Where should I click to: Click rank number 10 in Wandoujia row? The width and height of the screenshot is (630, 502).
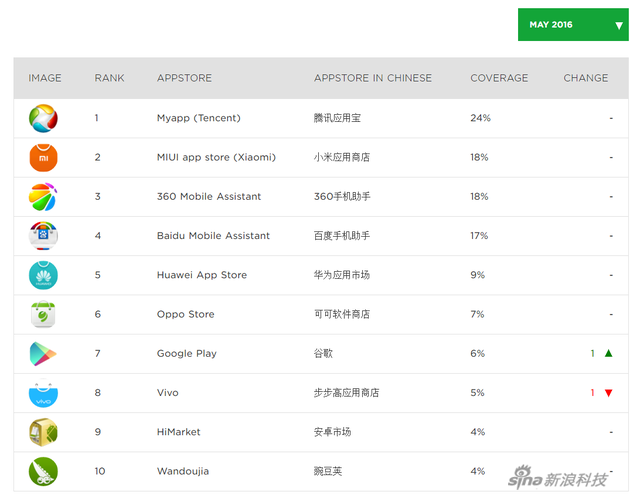pos(100,471)
